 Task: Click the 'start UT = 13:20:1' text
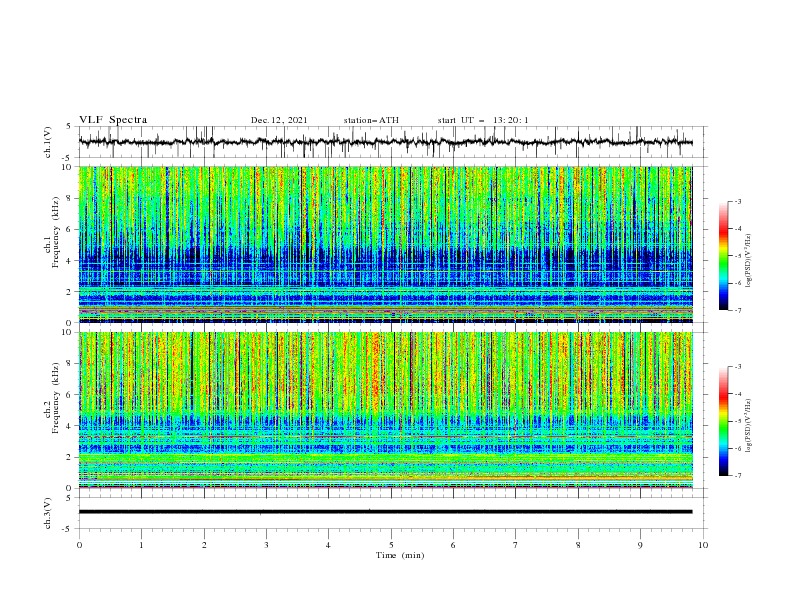483,120
